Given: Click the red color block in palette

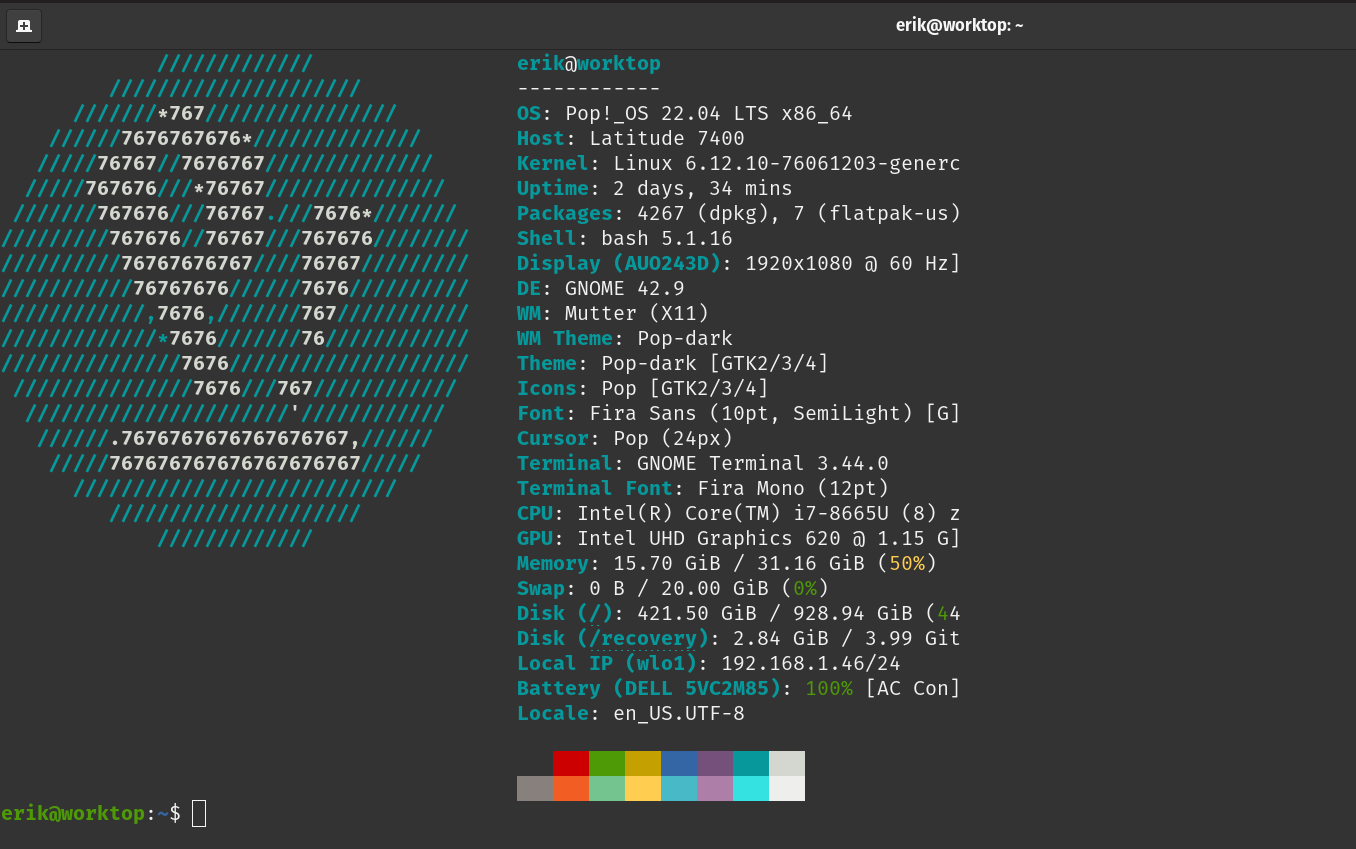Looking at the screenshot, I should (x=571, y=764).
